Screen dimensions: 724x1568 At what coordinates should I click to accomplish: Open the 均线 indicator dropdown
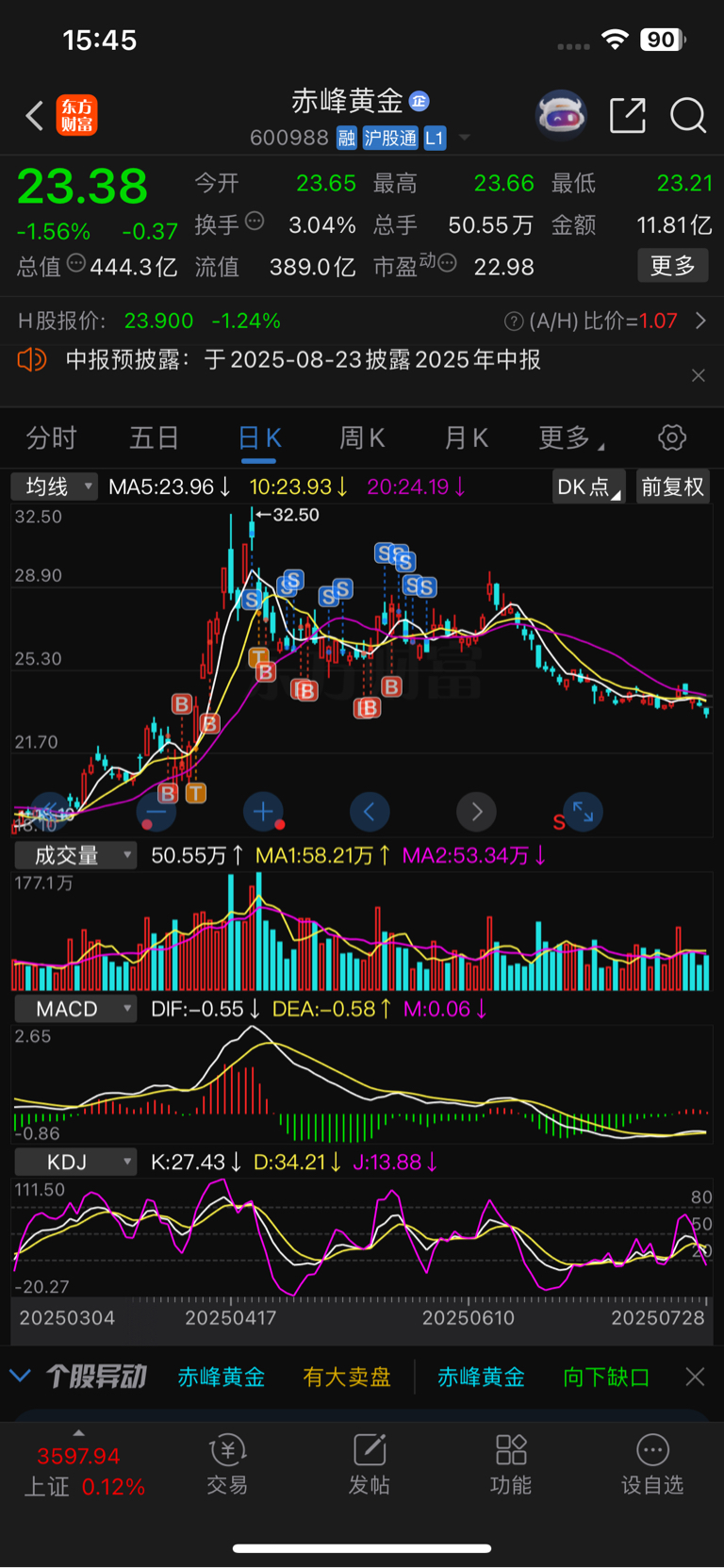coord(55,487)
